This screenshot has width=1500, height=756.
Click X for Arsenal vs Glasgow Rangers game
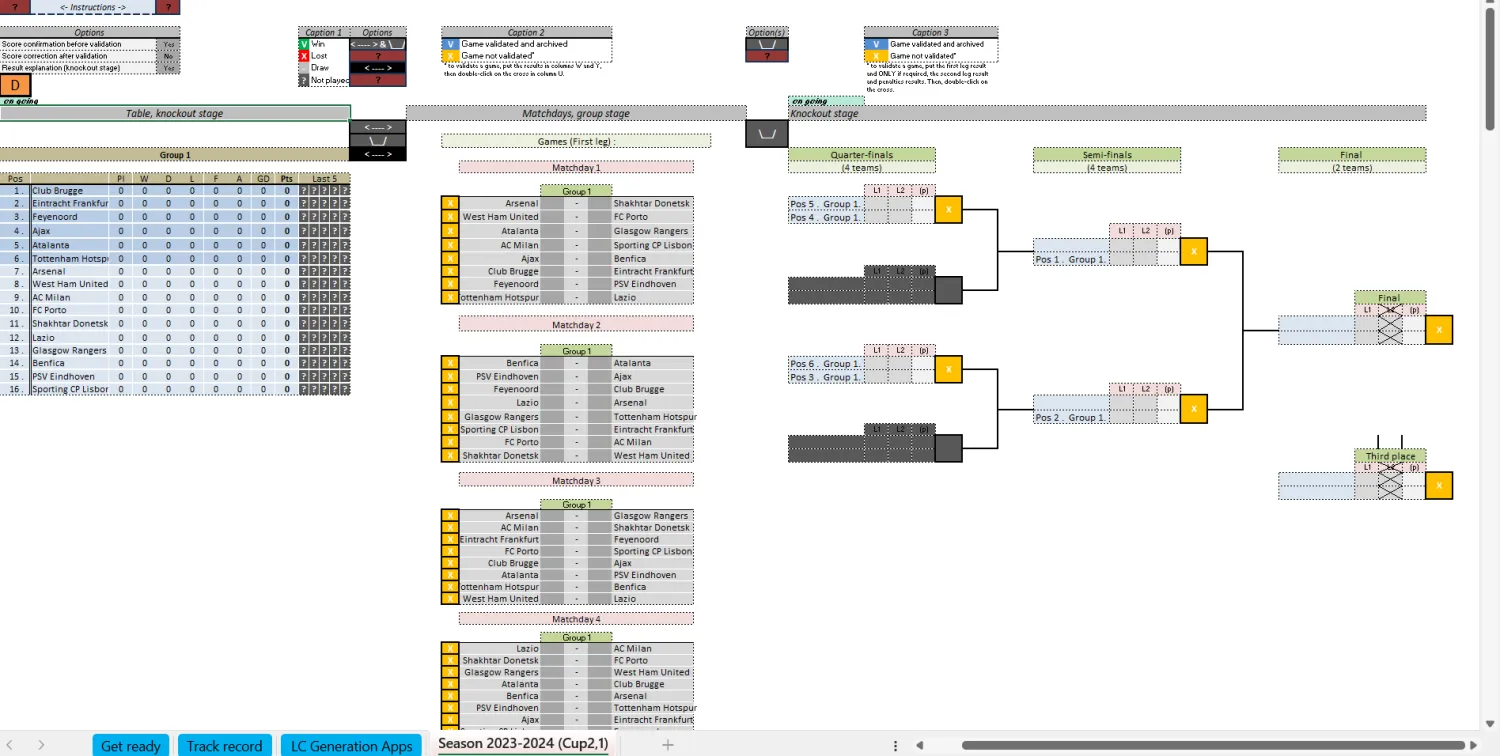click(x=450, y=516)
